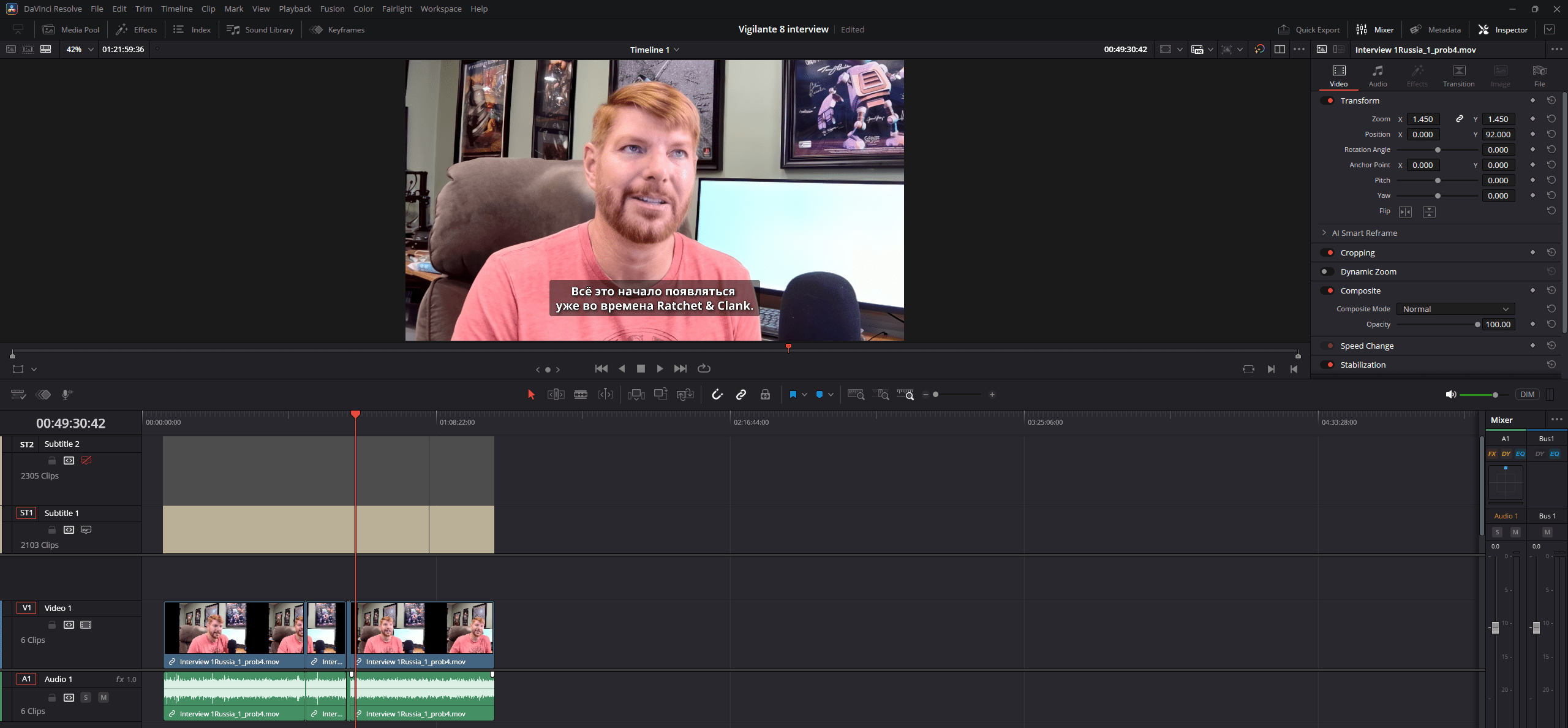Mute Audio 1 track with M button
The image size is (1568, 728).
point(104,697)
